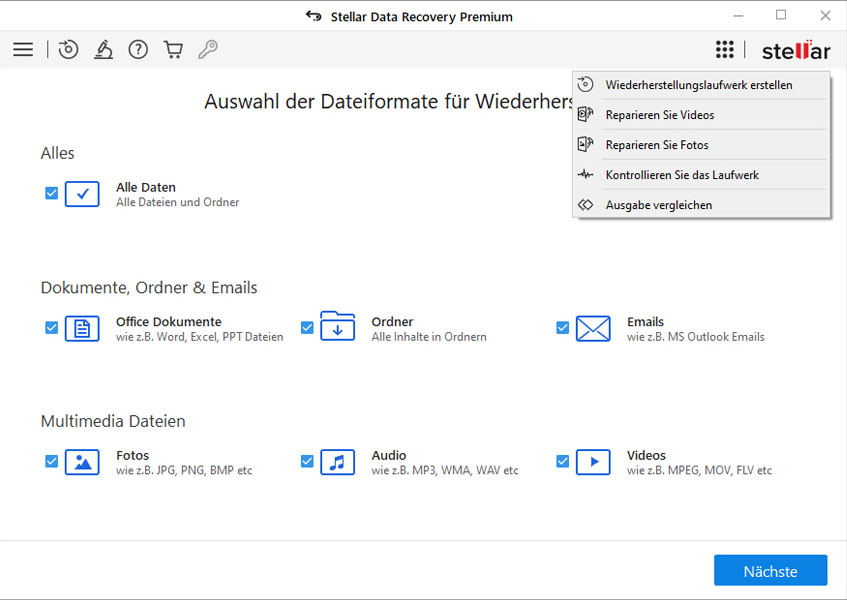Viewport: 847px width, 600px height.
Task: Click the icon beside Reparieren Sie Videos
Action: 586,114
